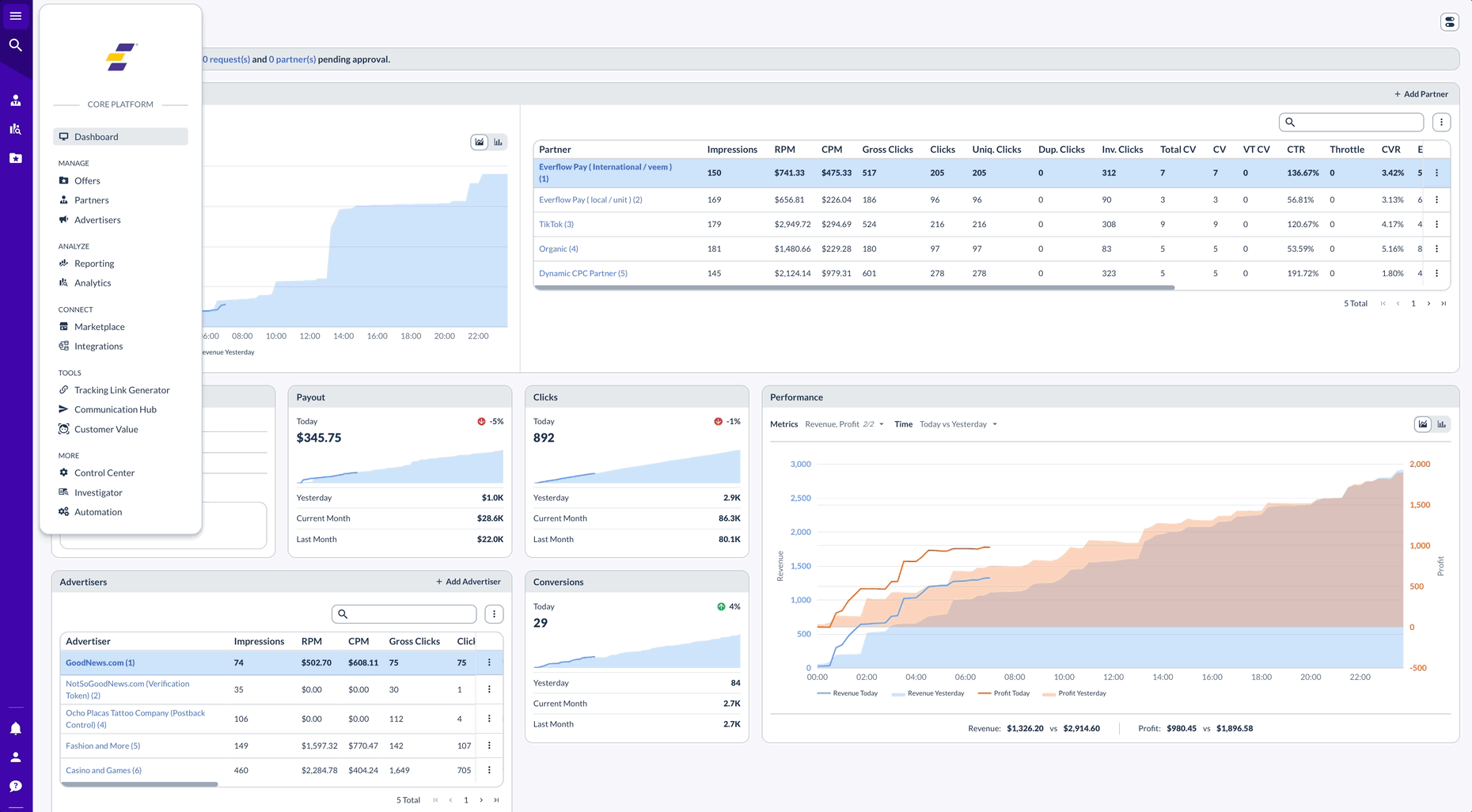The width and height of the screenshot is (1472, 812).
Task: Open row actions for Organic (4) partner
Action: coord(1436,249)
